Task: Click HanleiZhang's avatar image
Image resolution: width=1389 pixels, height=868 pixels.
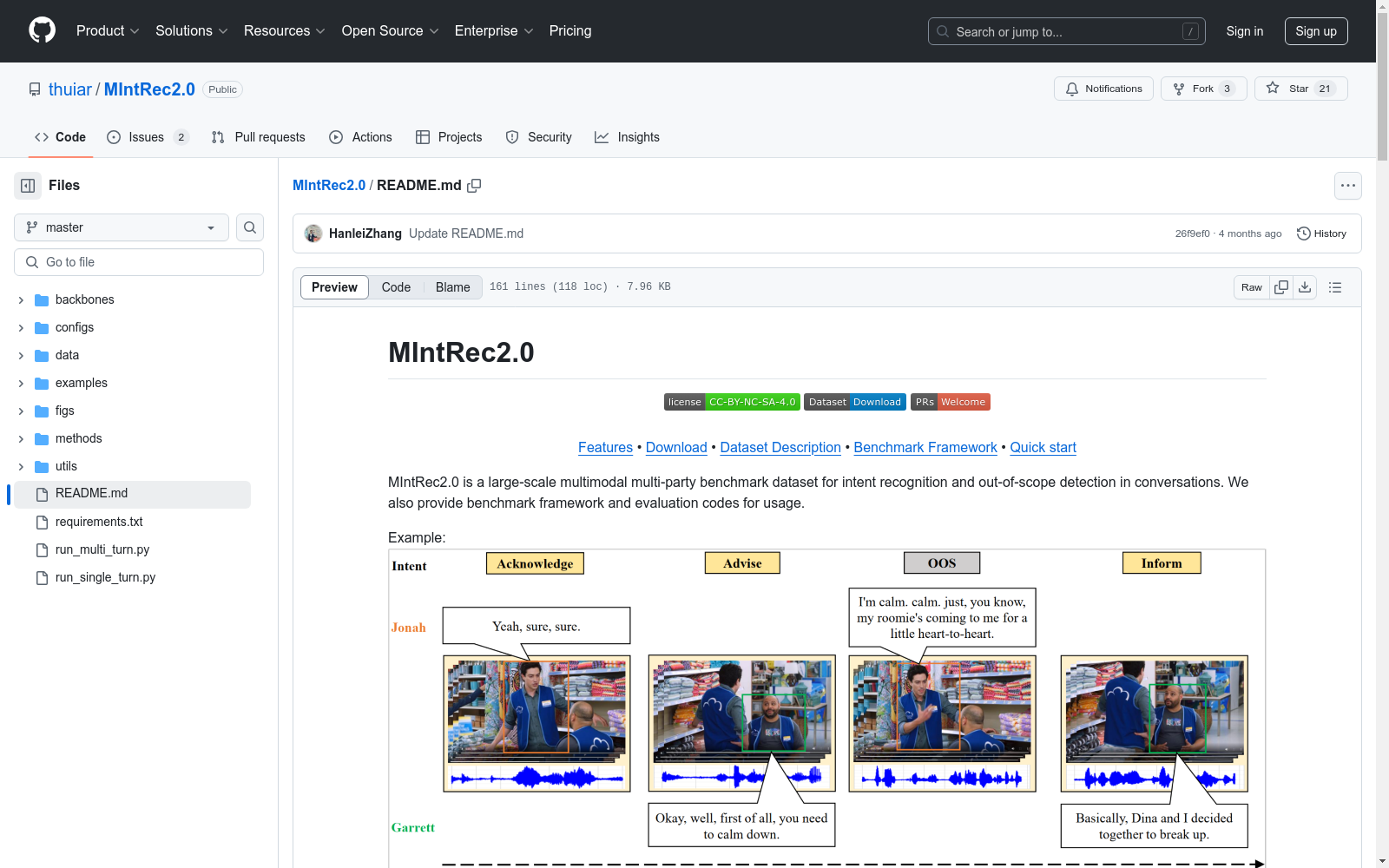Action: [313, 233]
